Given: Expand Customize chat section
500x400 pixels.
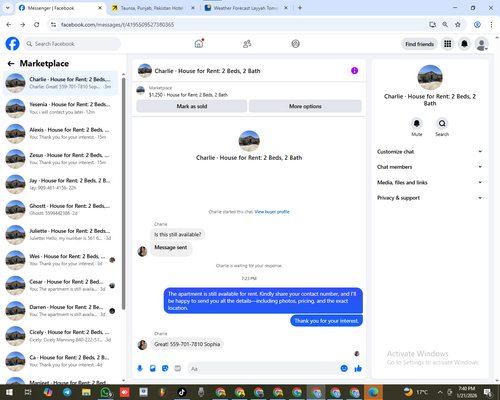Looking at the screenshot, I should (x=430, y=152).
